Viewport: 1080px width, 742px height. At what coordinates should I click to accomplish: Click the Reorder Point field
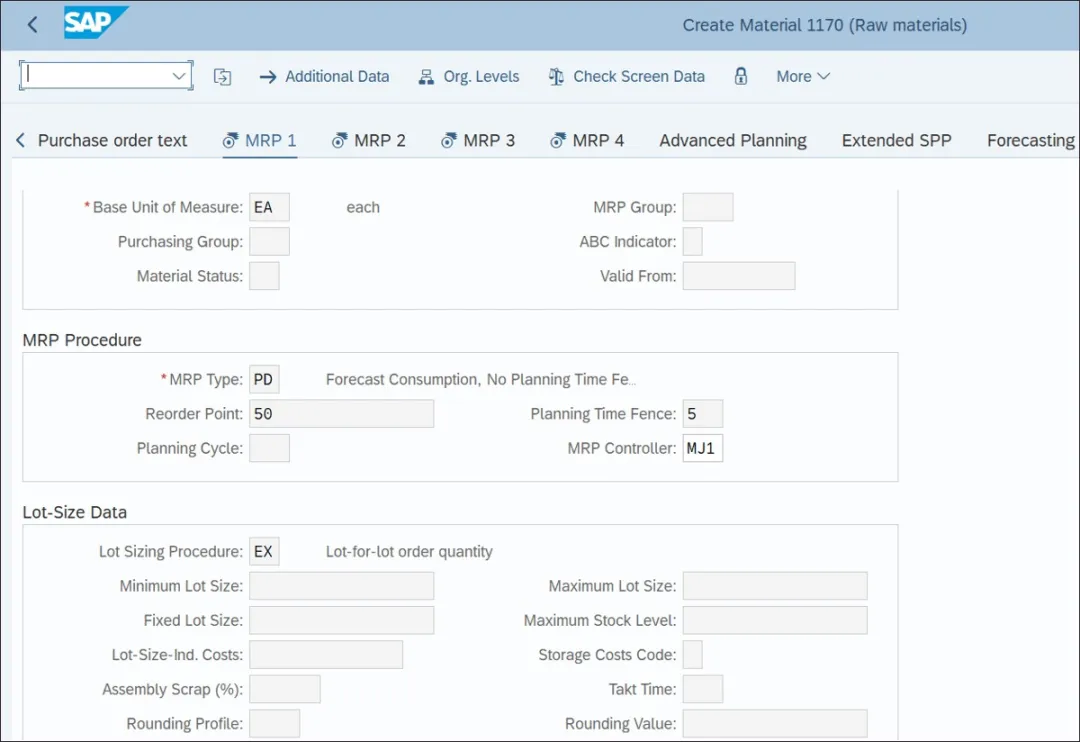pyautogui.click(x=342, y=414)
